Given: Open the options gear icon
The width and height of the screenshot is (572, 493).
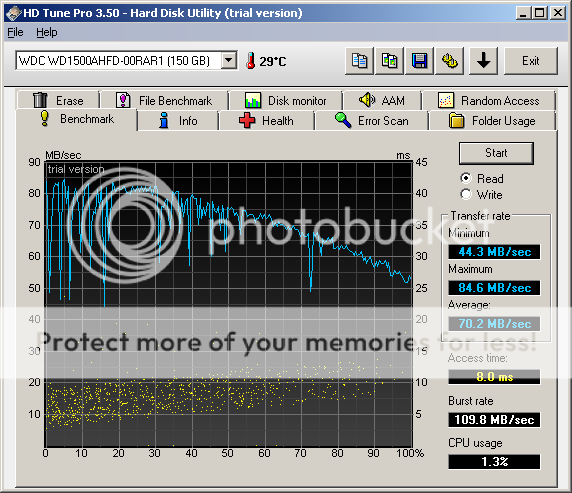Looking at the screenshot, I should tap(449, 61).
